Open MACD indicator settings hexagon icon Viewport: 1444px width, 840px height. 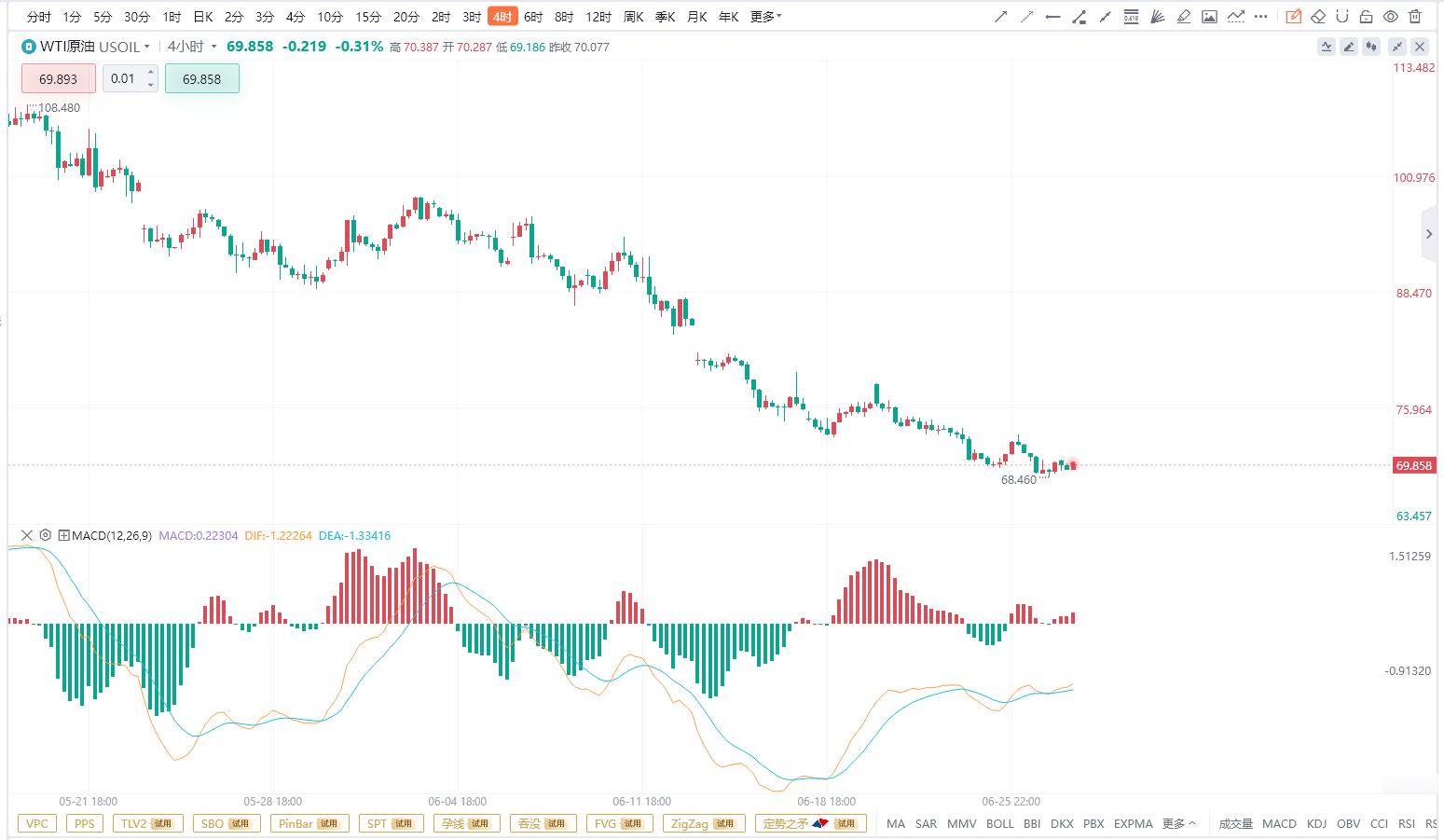coord(45,535)
